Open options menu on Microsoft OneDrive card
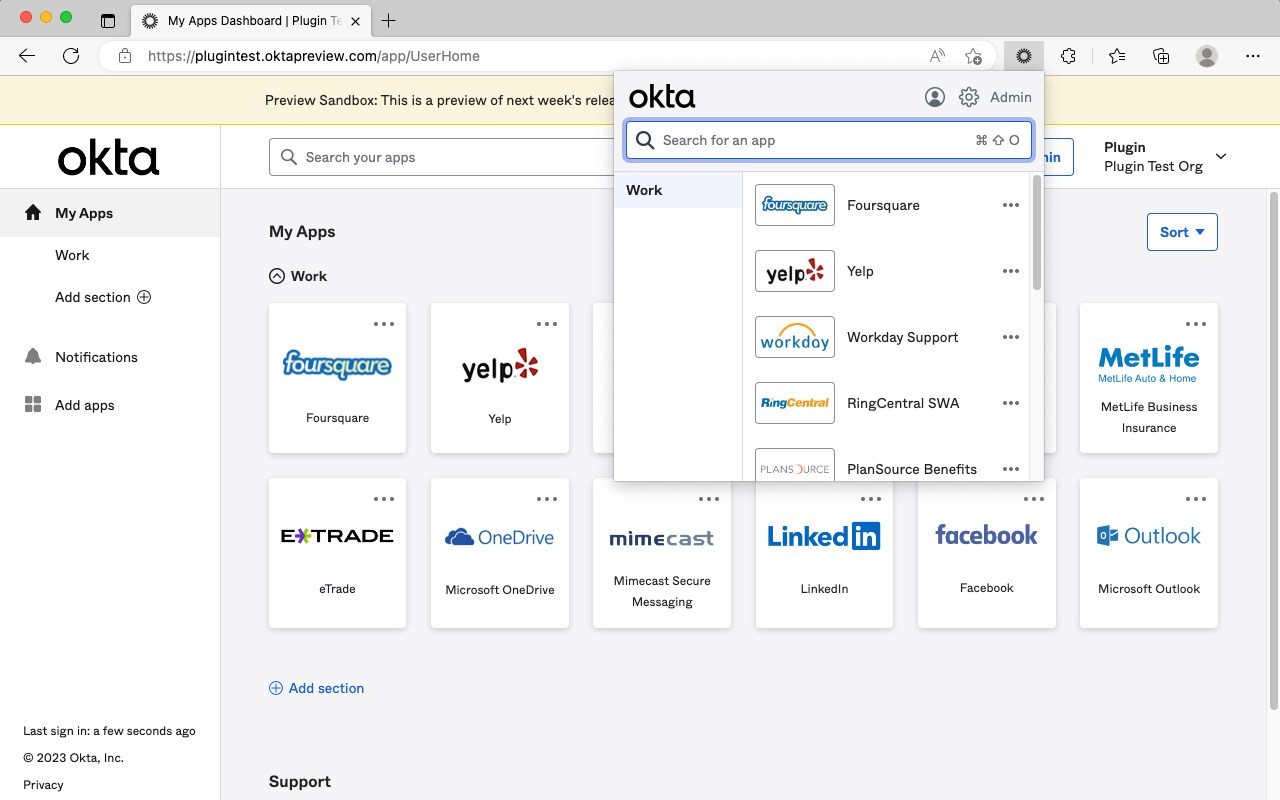This screenshot has height=800, width=1280. click(x=547, y=499)
